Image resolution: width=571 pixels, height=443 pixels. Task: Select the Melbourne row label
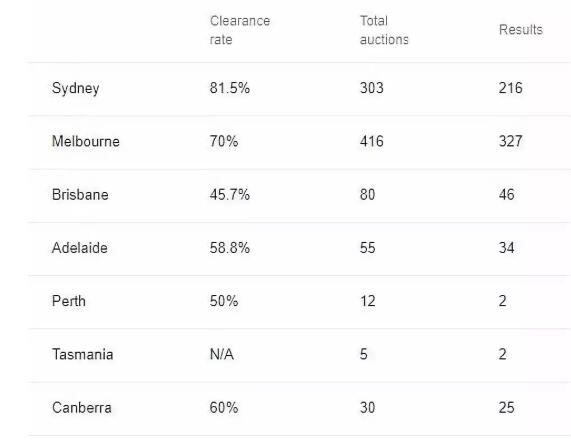86,141
